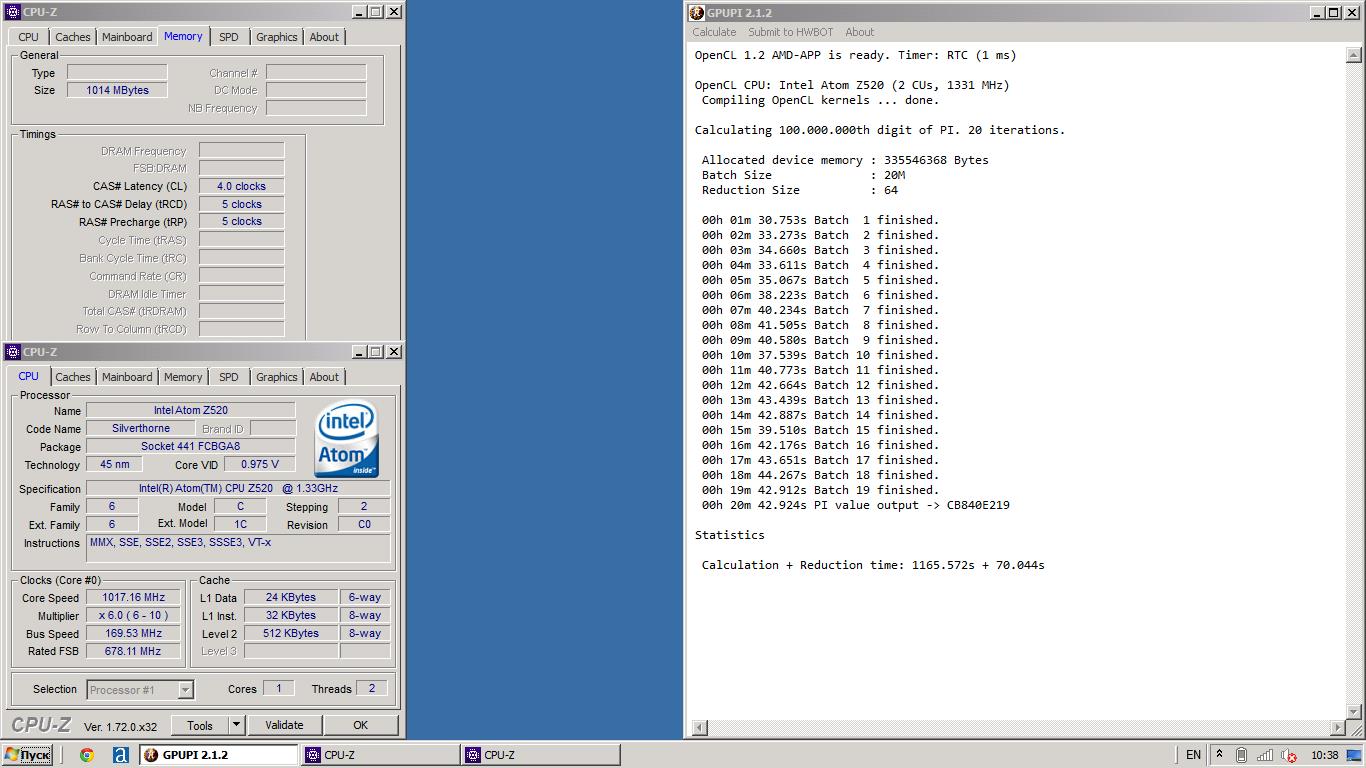The width and height of the screenshot is (1366, 768).
Task: Click 'Calculation + Reduction time' statistics line
Action: [x=873, y=565]
